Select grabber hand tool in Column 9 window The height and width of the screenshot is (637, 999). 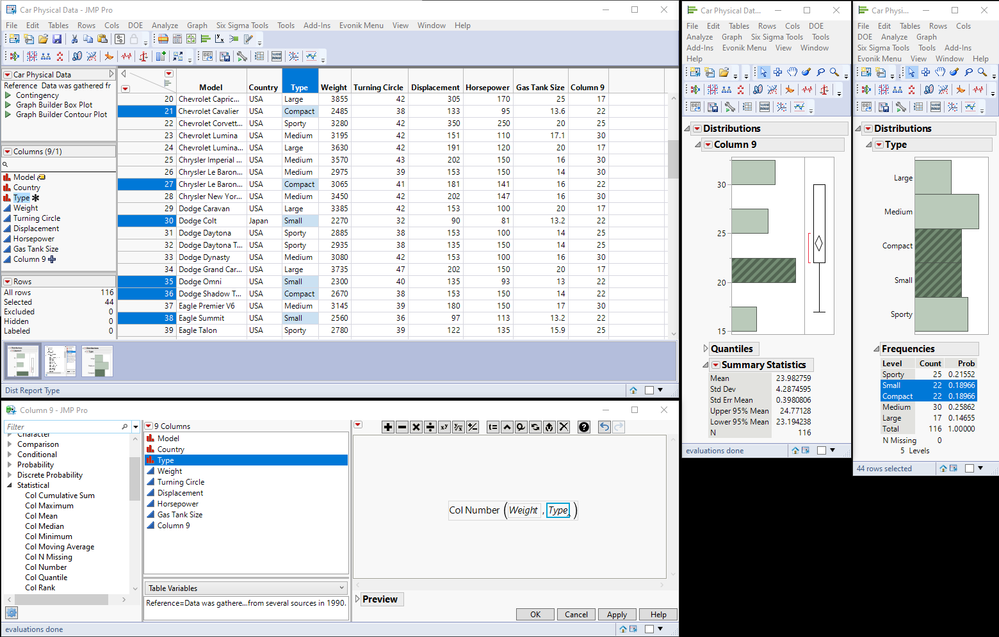(x=792, y=72)
